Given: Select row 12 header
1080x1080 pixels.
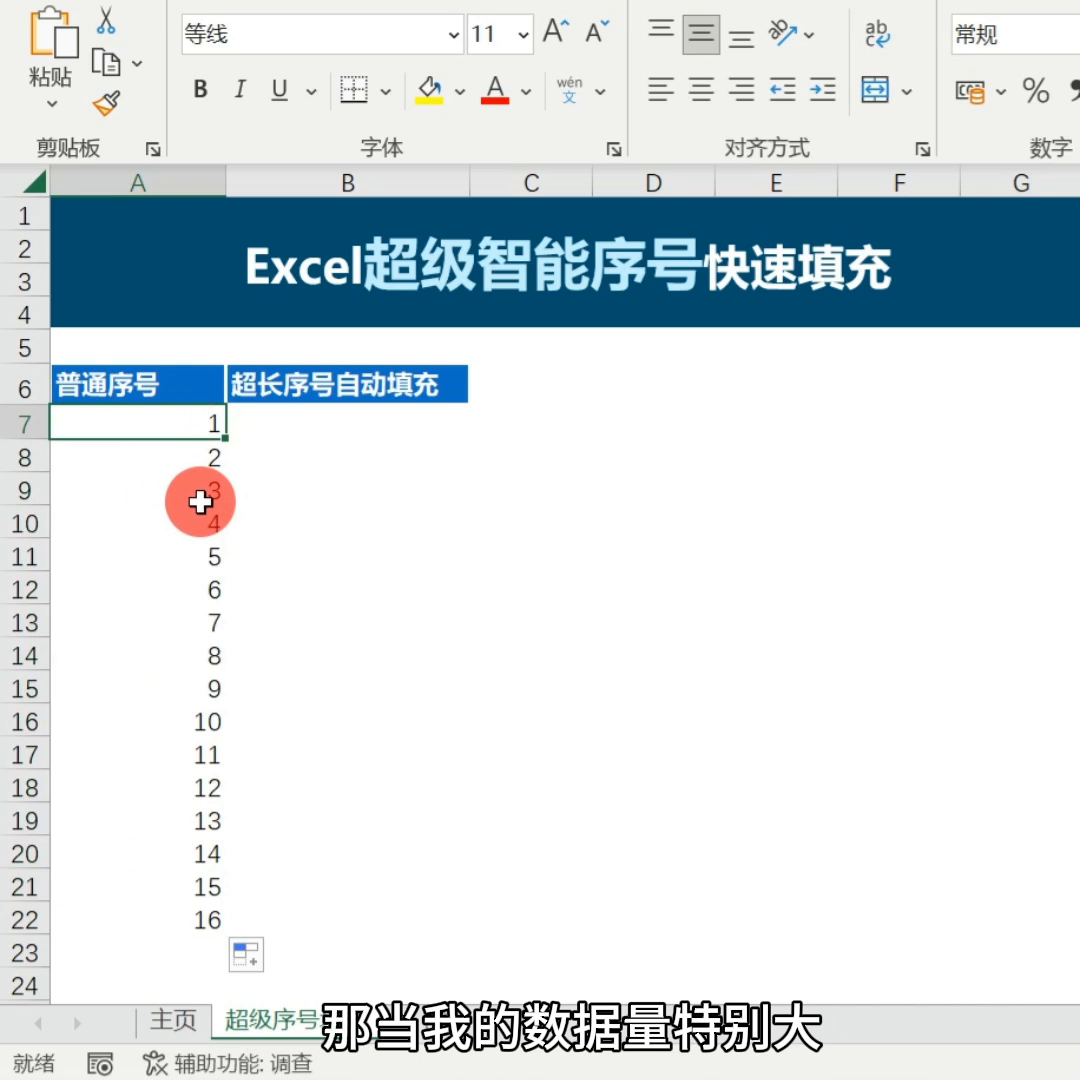Looking at the screenshot, I should click(x=25, y=590).
